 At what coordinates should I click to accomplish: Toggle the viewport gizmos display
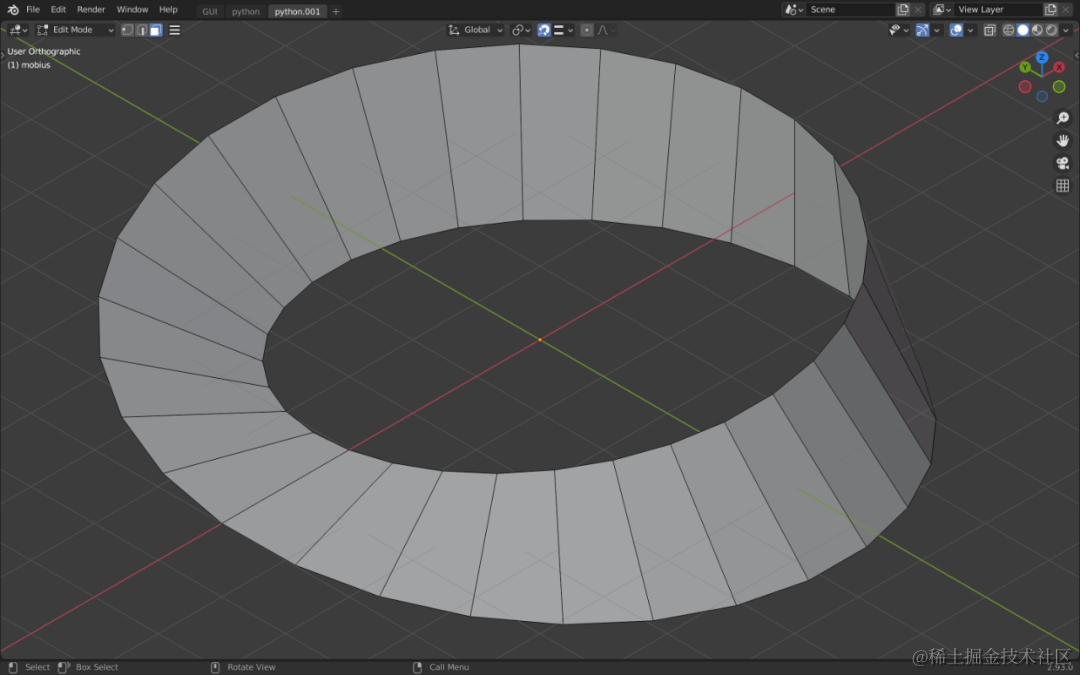[x=922, y=30]
